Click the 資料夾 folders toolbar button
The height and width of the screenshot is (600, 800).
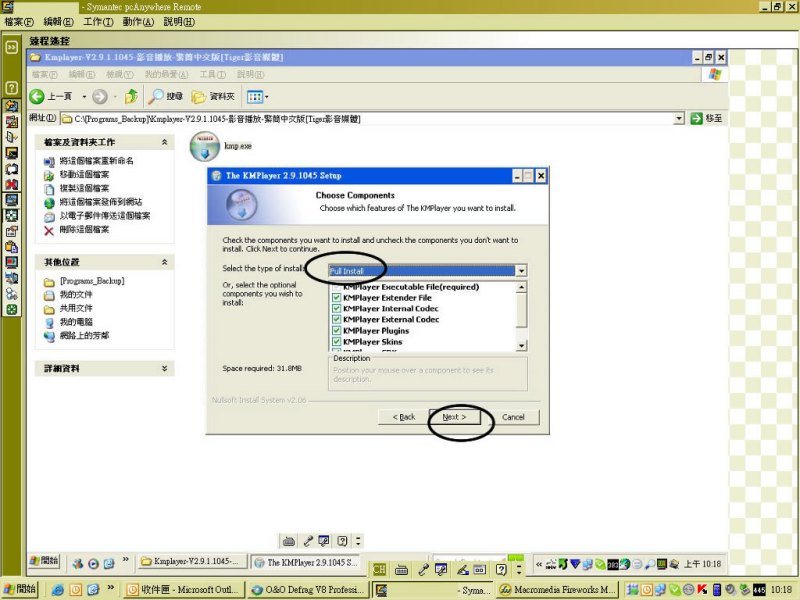point(213,96)
